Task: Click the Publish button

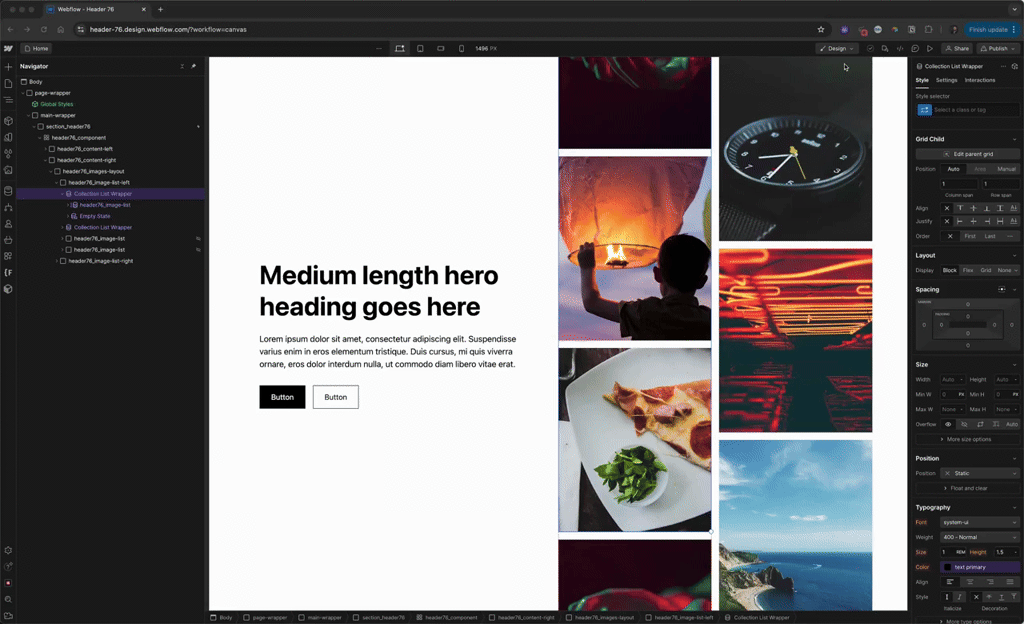Action: [997, 48]
